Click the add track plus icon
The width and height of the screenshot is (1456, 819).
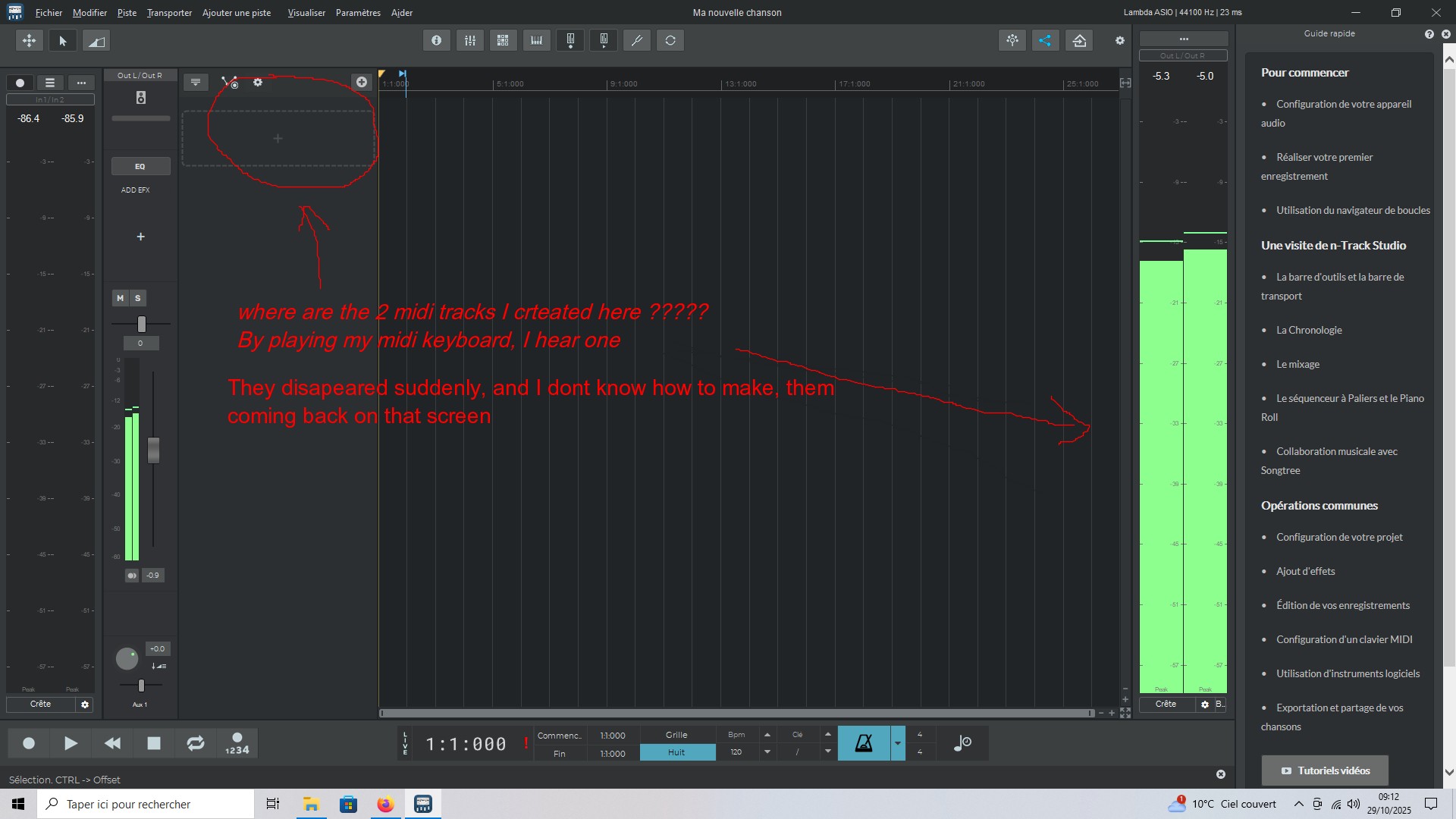pyautogui.click(x=362, y=82)
